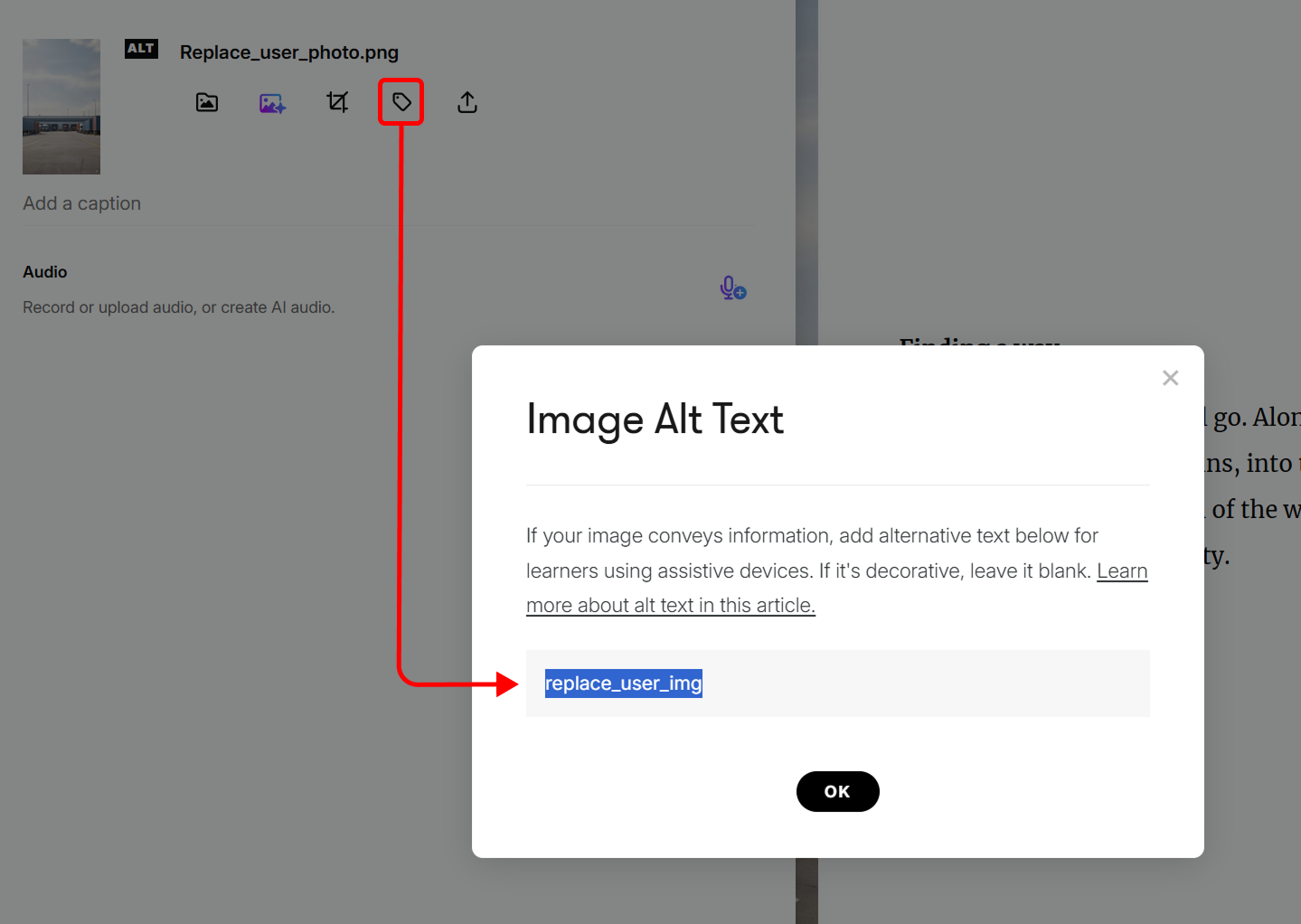
Task: Select the crop image tool
Action: [x=337, y=102]
